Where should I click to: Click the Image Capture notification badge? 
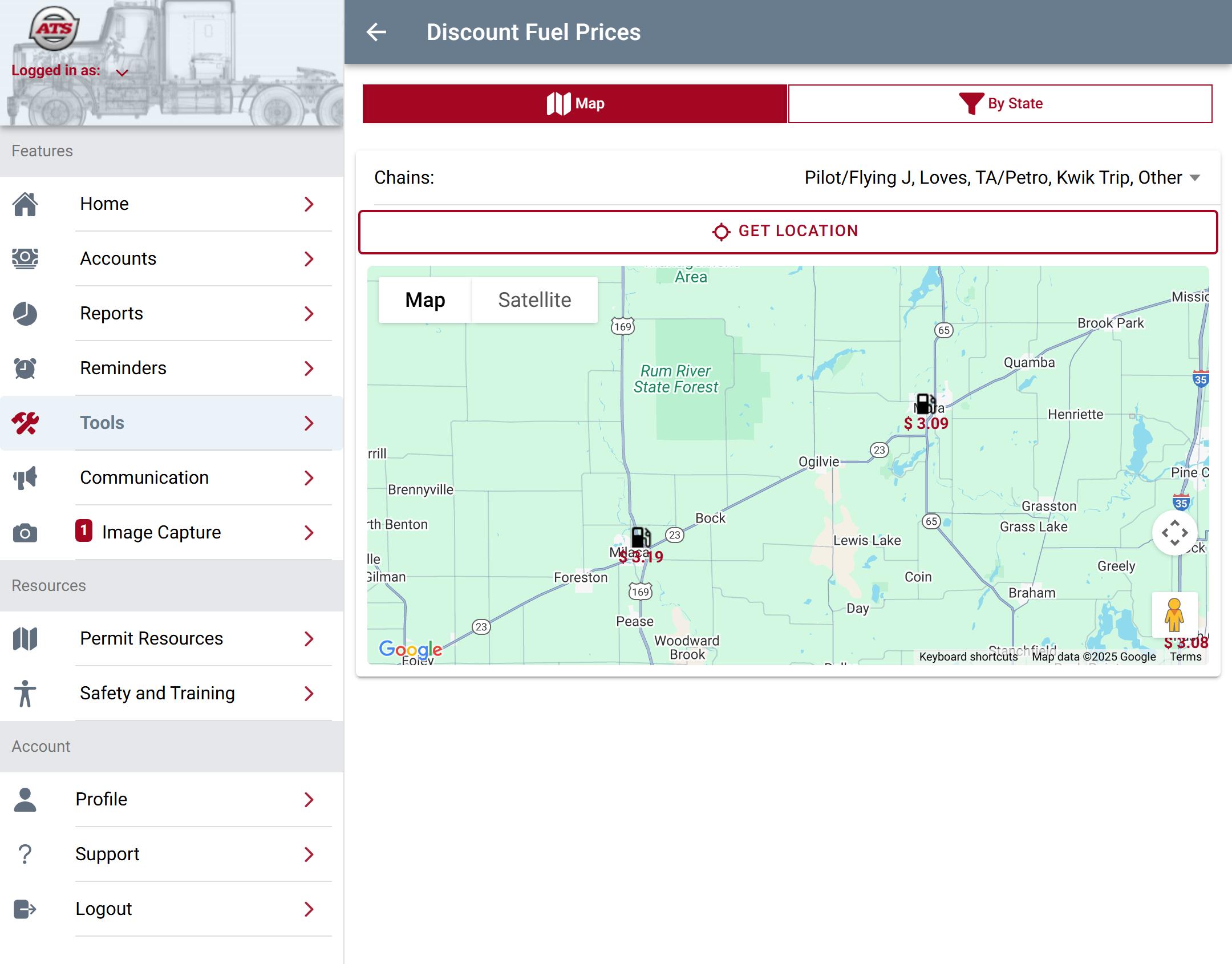pos(84,530)
